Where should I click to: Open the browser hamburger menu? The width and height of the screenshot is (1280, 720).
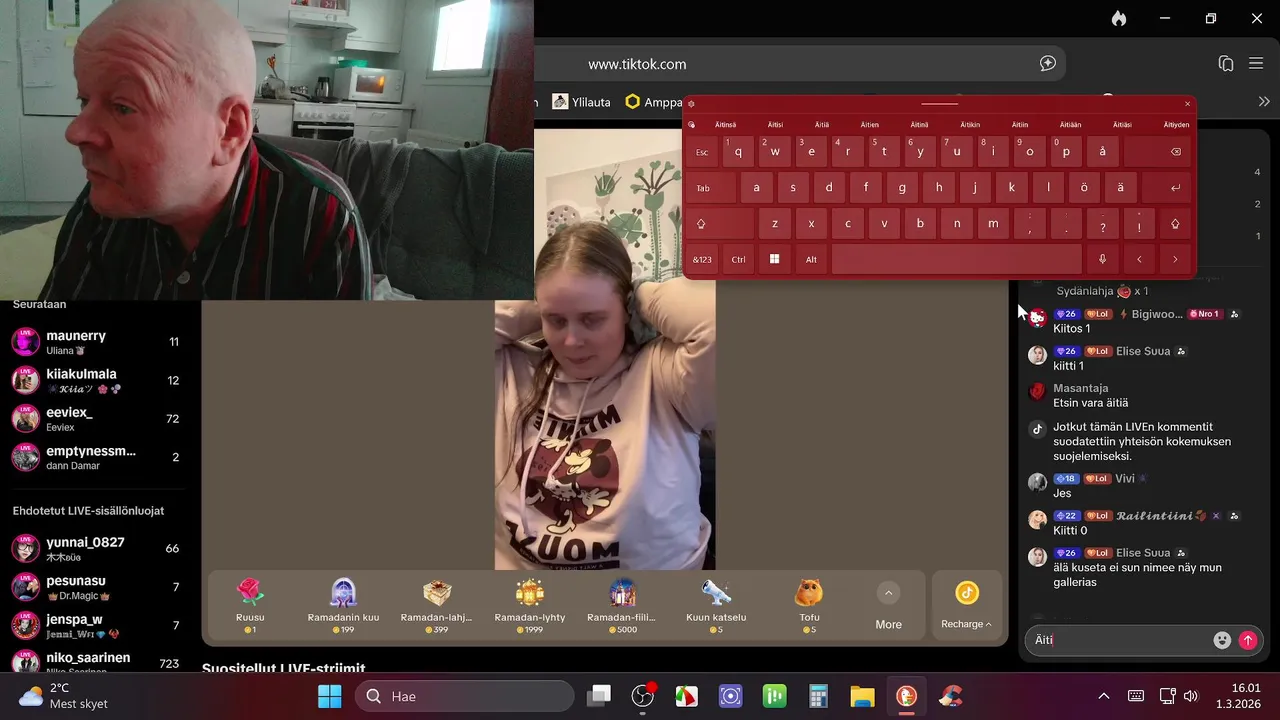click(1256, 64)
